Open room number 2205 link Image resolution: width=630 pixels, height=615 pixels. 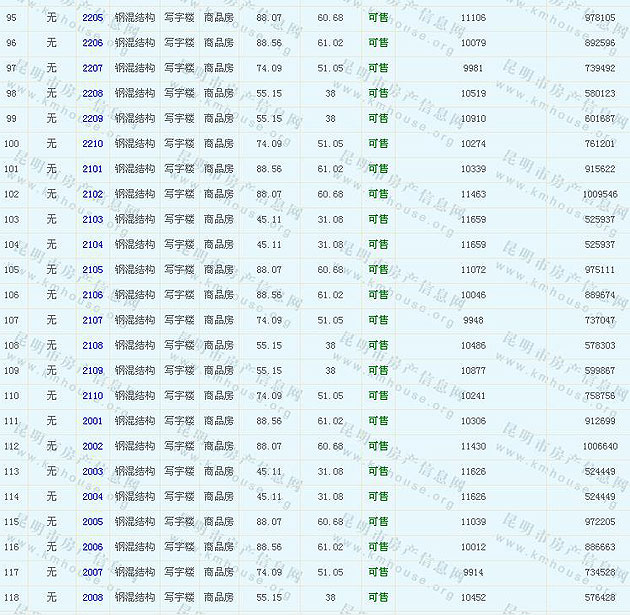(x=92, y=18)
